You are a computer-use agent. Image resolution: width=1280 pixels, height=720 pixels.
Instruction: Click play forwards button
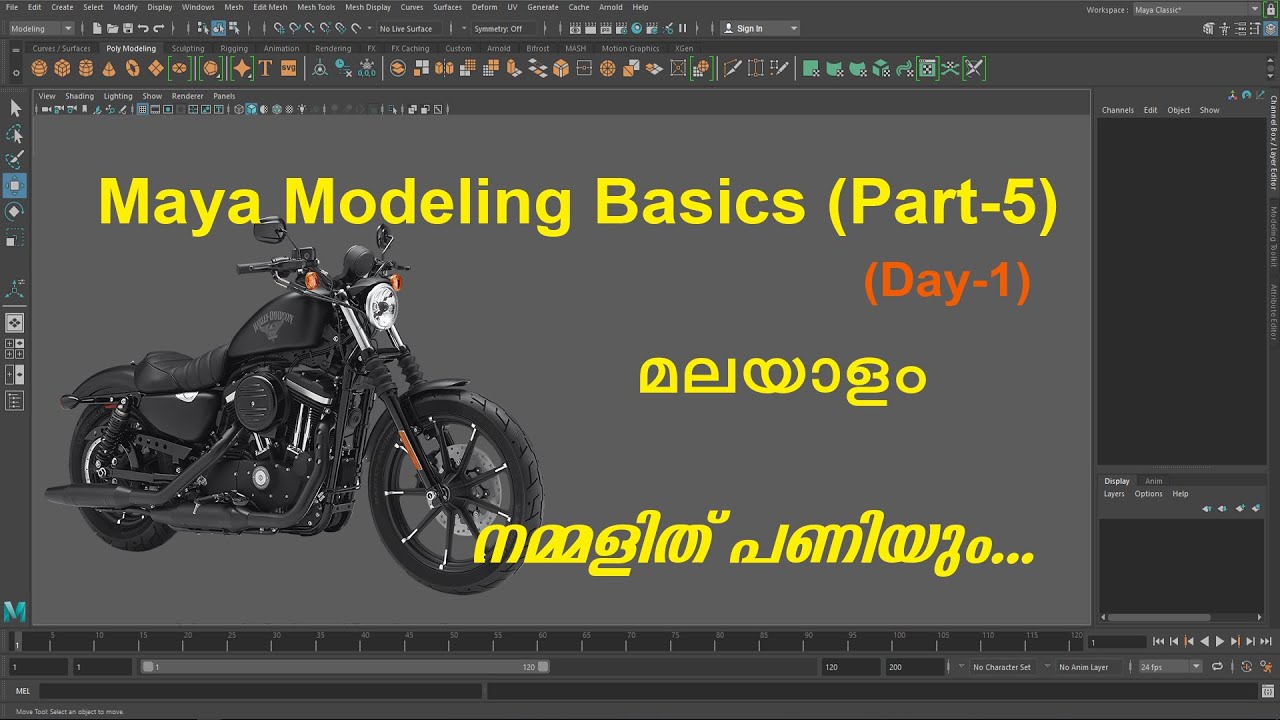tap(1219, 641)
